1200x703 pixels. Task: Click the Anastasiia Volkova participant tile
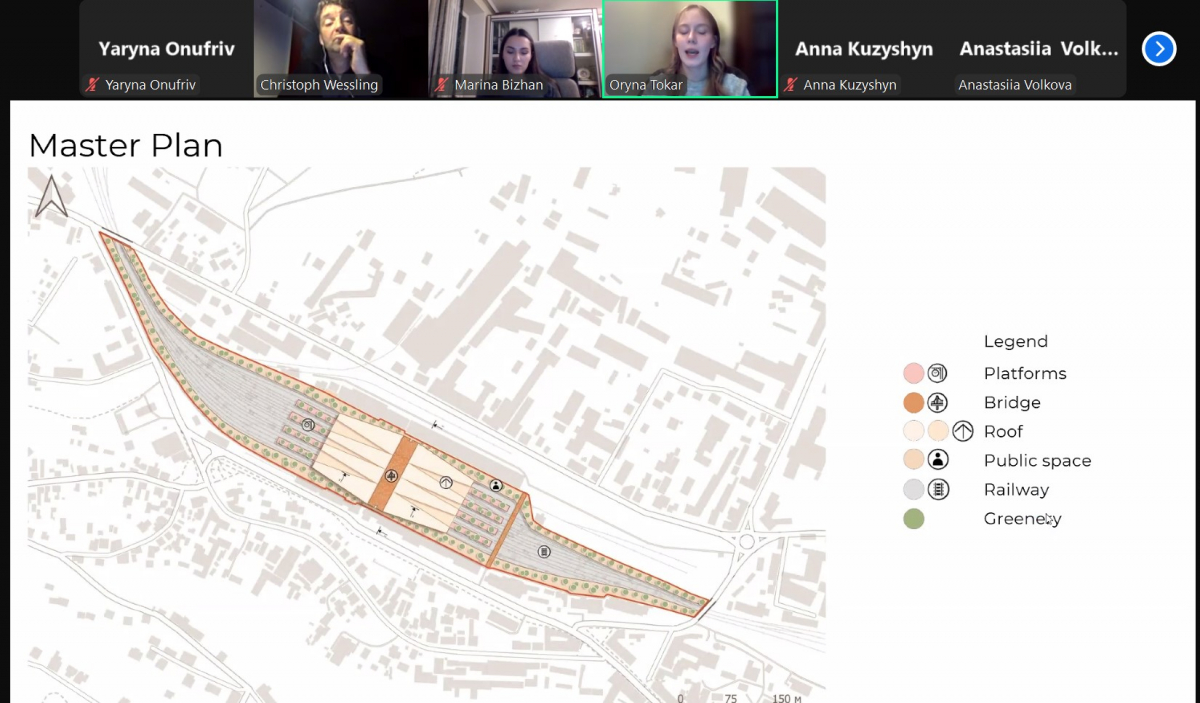pyautogui.click(x=1038, y=48)
